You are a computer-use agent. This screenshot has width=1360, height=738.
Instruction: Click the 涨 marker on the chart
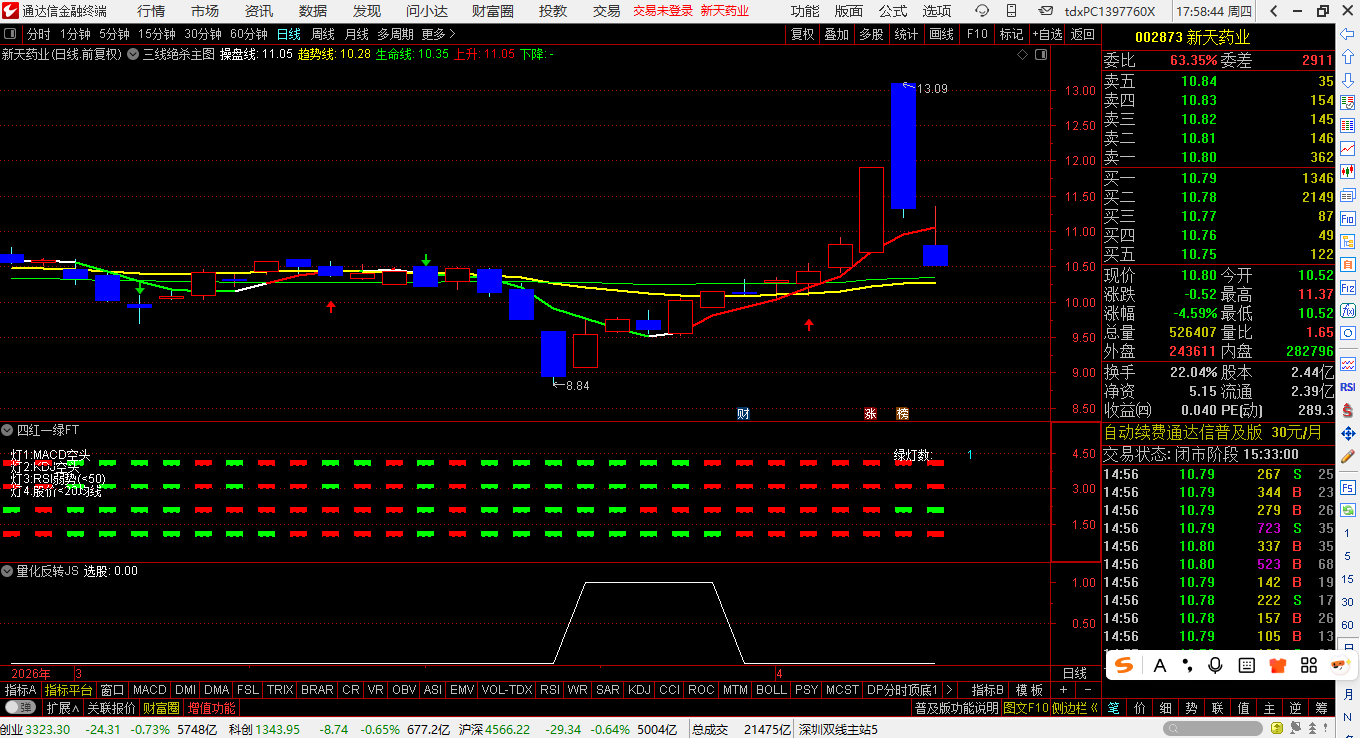[x=870, y=413]
